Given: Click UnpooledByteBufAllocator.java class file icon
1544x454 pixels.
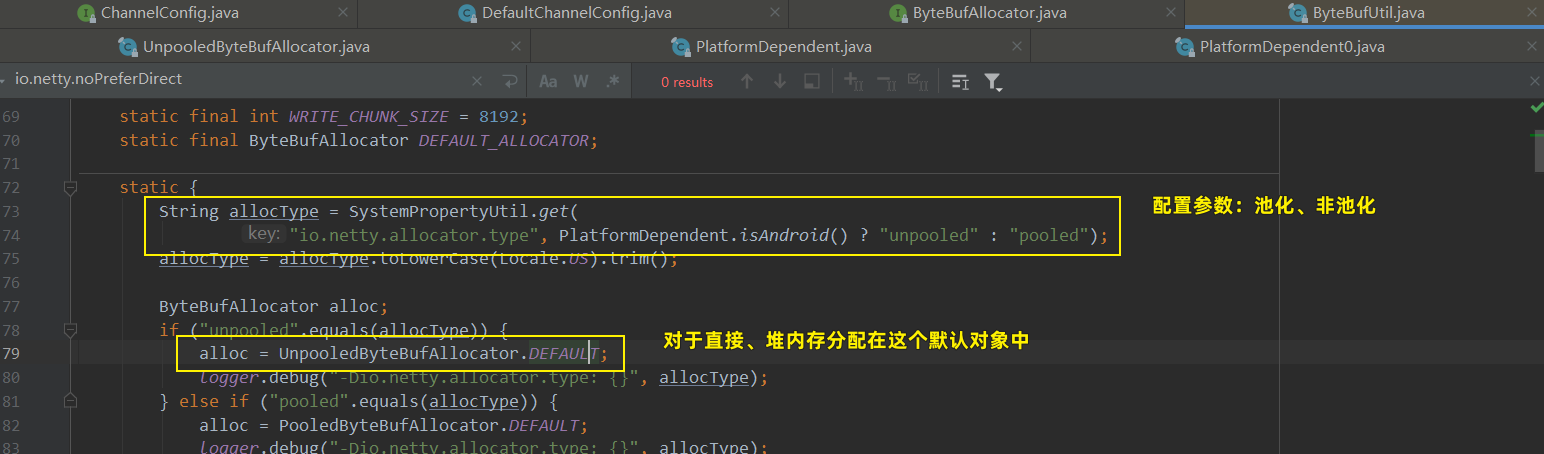Looking at the screenshot, I should click(128, 47).
